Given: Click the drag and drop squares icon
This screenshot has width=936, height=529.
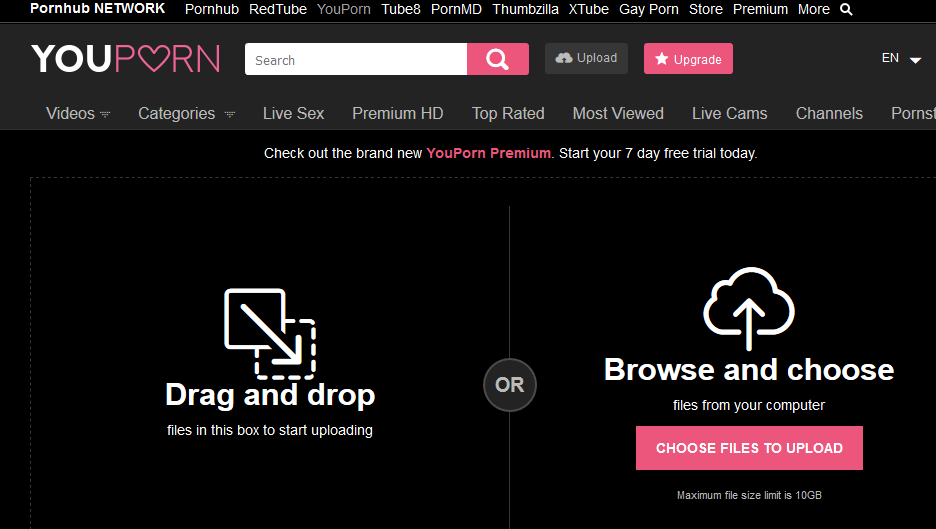Looking at the screenshot, I should [270, 334].
